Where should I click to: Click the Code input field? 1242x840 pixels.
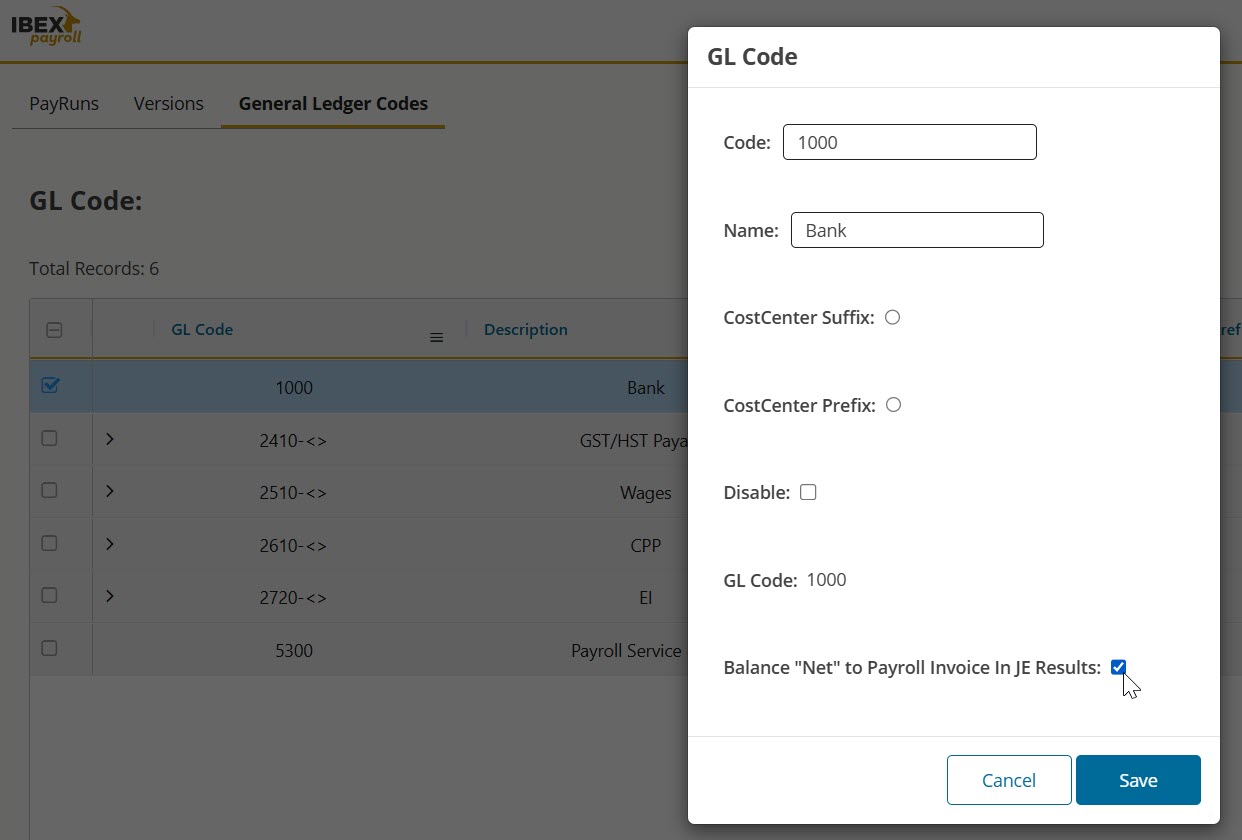pos(910,142)
